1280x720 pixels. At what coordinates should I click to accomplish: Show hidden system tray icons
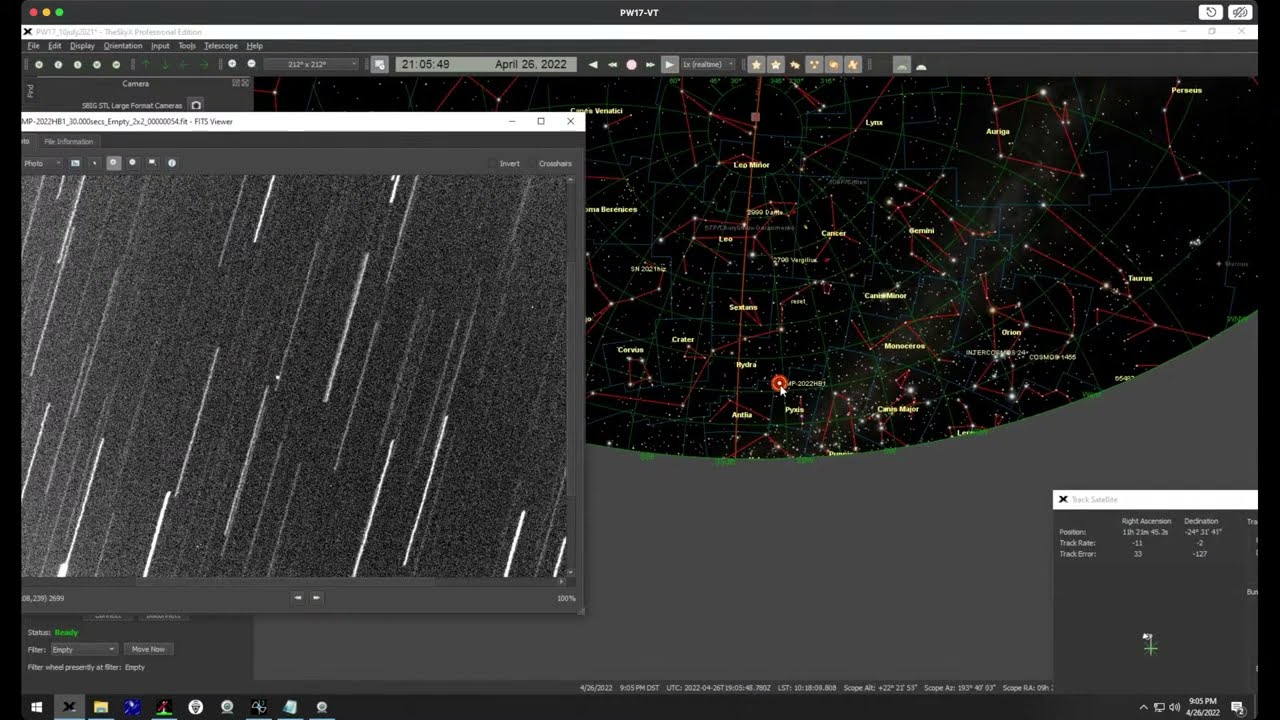click(x=1143, y=707)
